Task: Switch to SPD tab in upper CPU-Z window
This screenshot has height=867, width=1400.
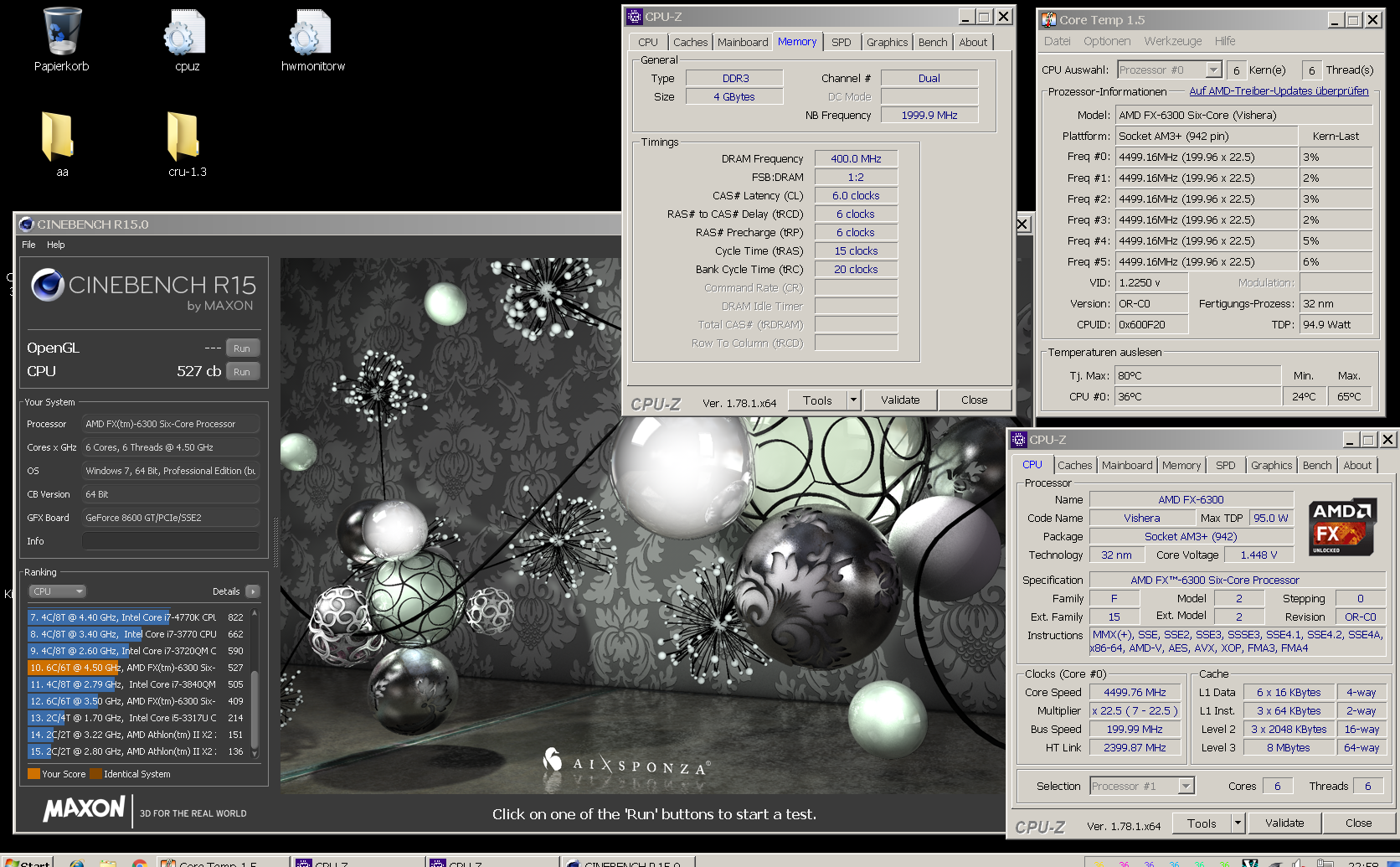Action: click(842, 42)
